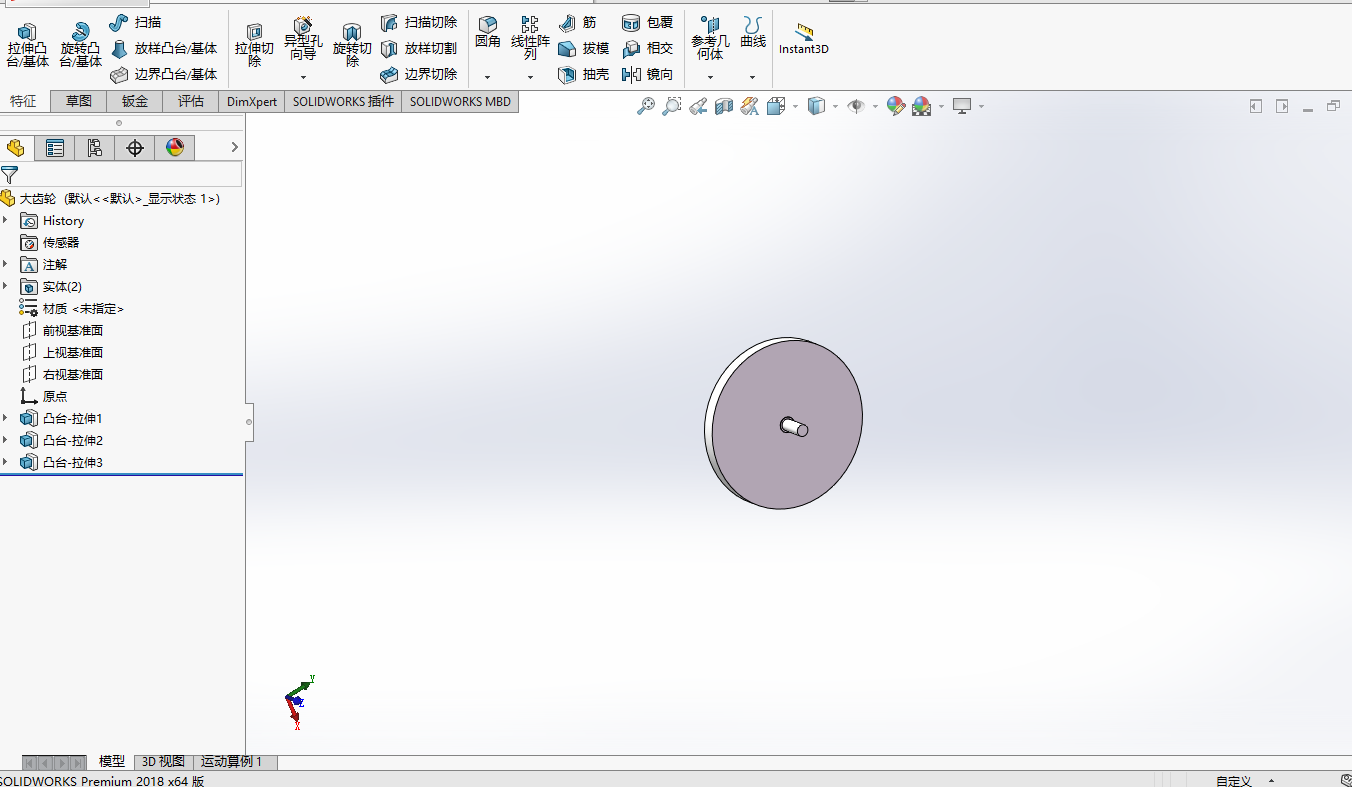Open the 3D 视图 bottom tab
Image resolution: width=1352 pixels, height=787 pixels.
(x=163, y=762)
